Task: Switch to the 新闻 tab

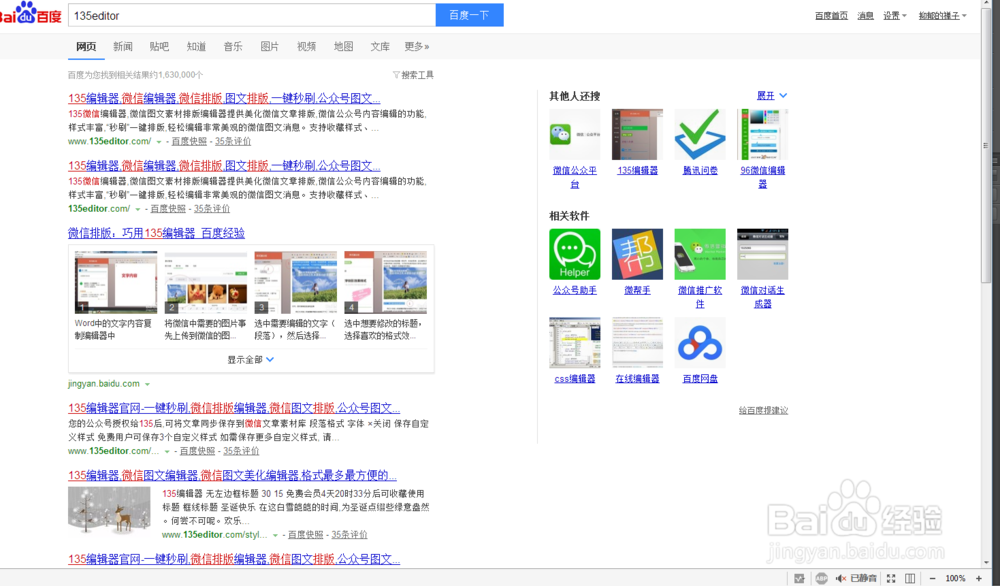Action: pos(122,47)
